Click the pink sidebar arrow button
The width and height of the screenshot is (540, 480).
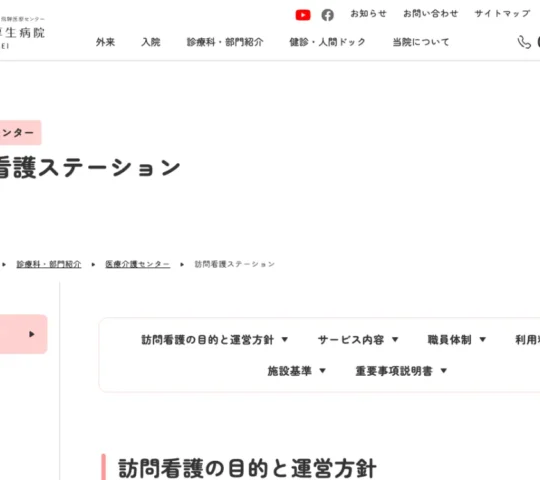tap(23, 334)
